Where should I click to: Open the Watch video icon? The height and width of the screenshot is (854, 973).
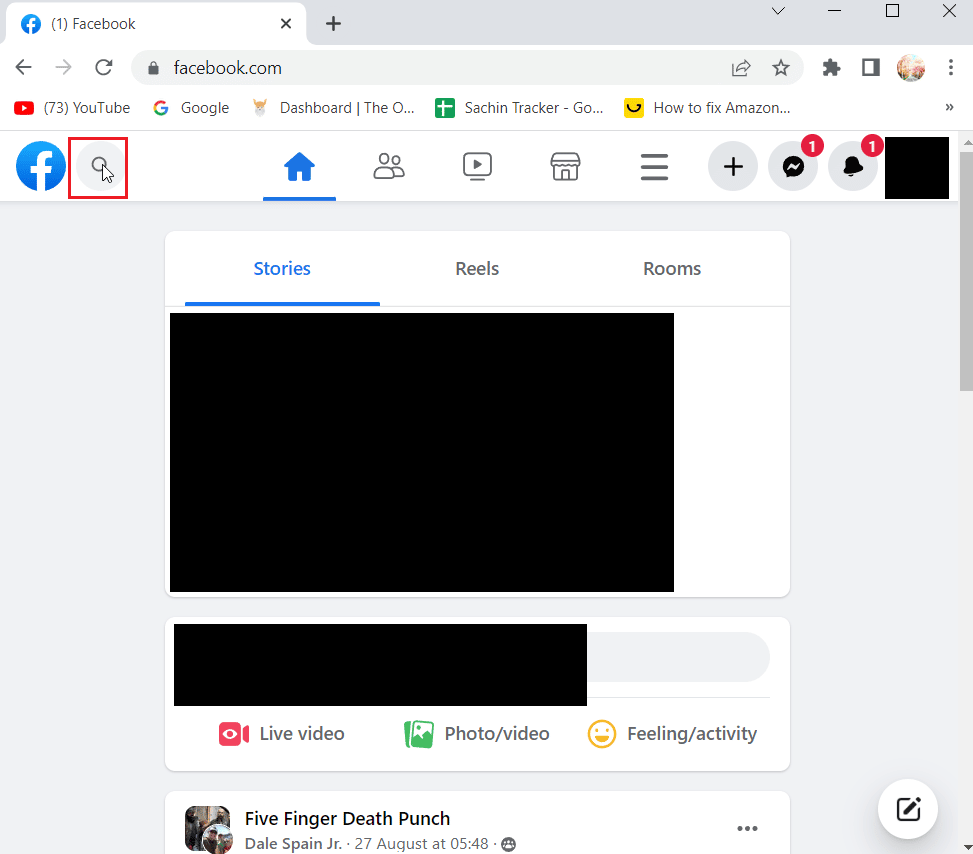(477, 166)
